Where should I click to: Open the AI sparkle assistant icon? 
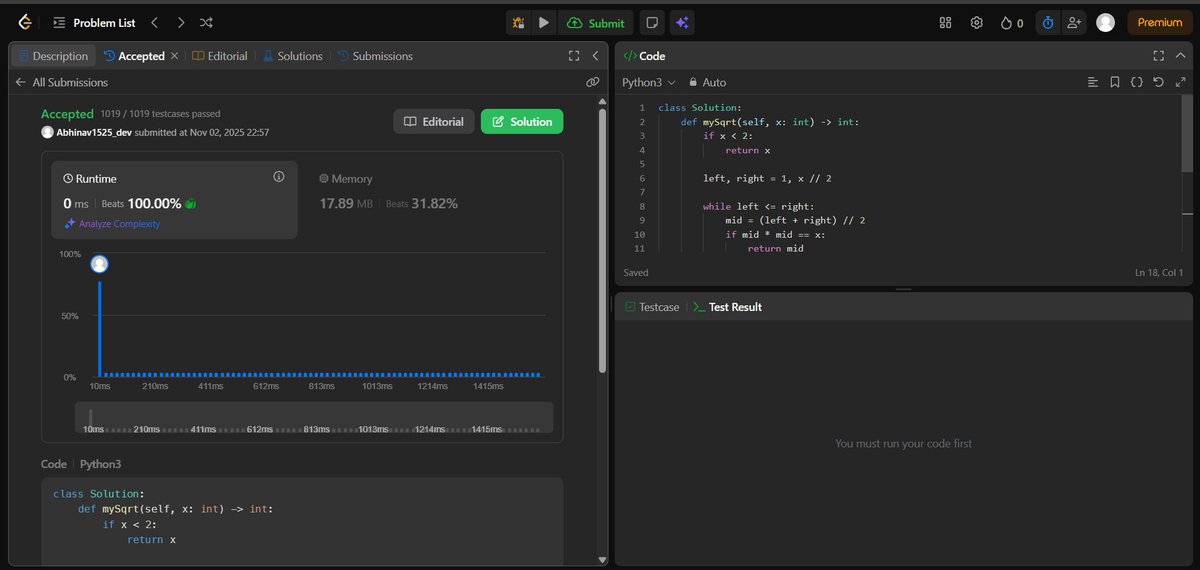(x=683, y=23)
